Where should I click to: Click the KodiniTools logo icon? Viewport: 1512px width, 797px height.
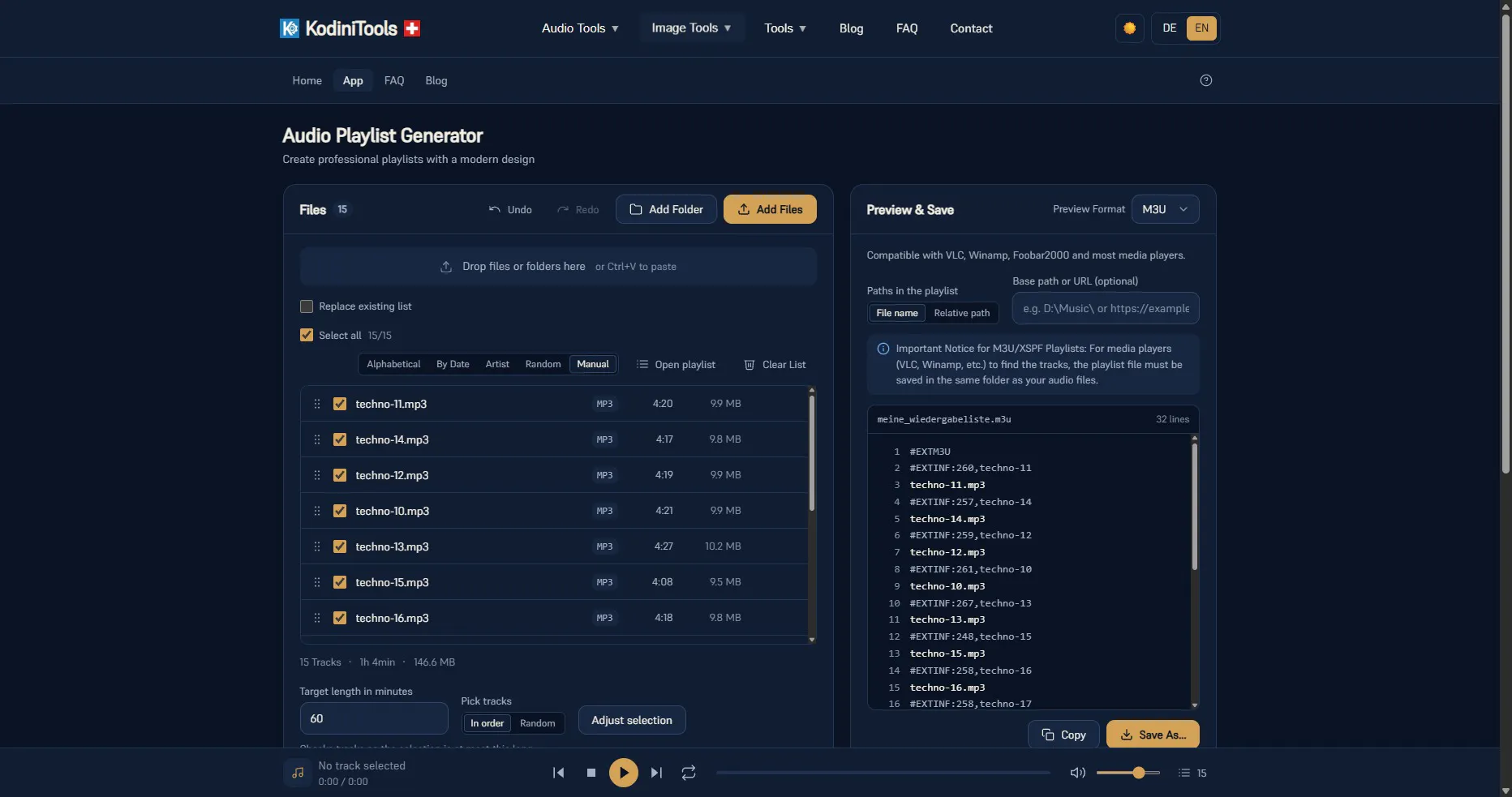tap(290, 28)
